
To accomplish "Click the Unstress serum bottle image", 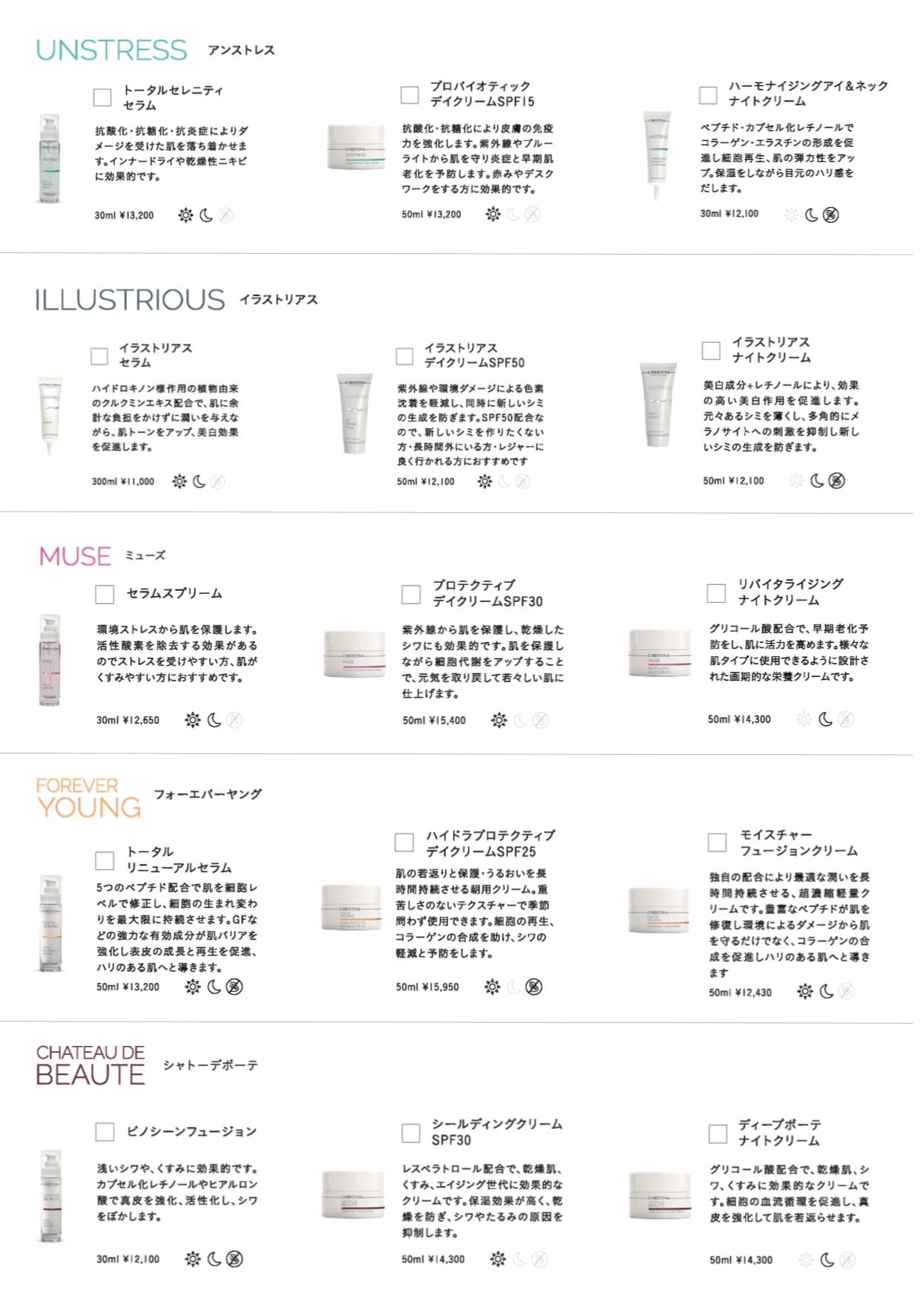I will tap(50, 158).
